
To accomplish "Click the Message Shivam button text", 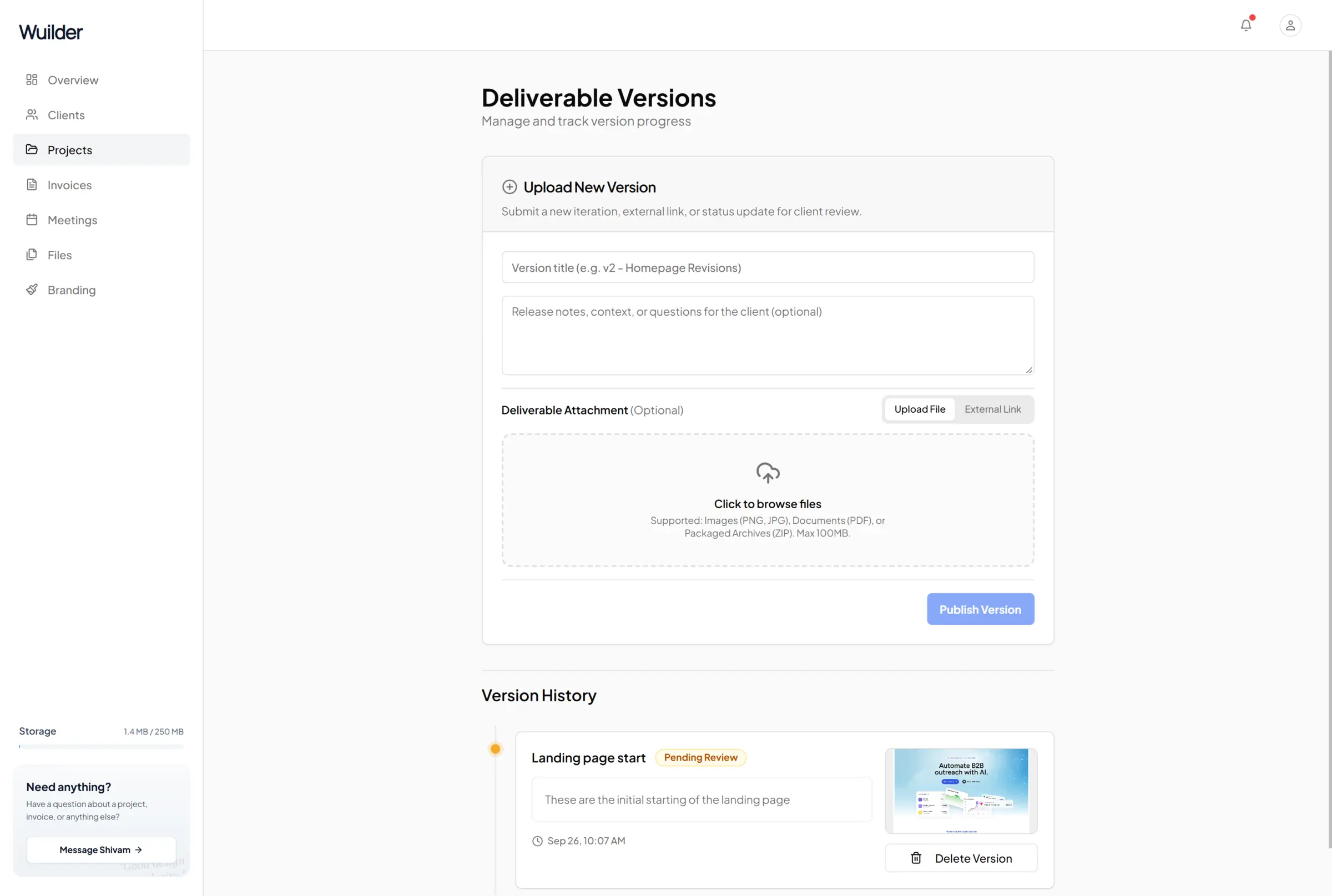I will 95,850.
